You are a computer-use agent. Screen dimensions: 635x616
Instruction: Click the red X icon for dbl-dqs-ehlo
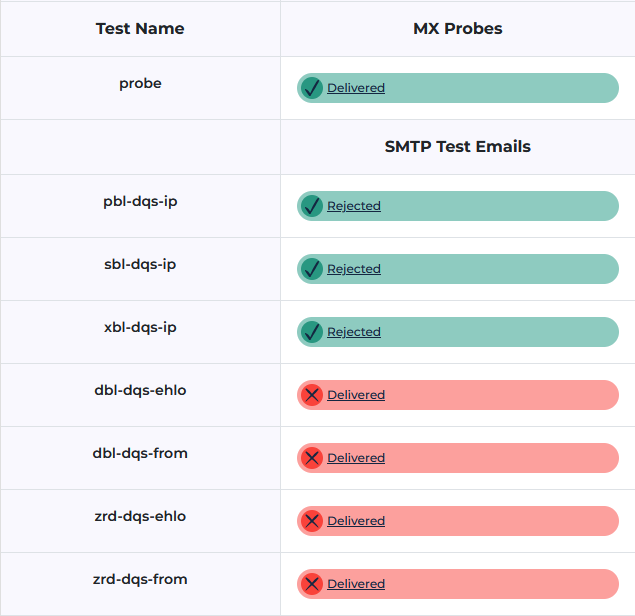(311, 395)
